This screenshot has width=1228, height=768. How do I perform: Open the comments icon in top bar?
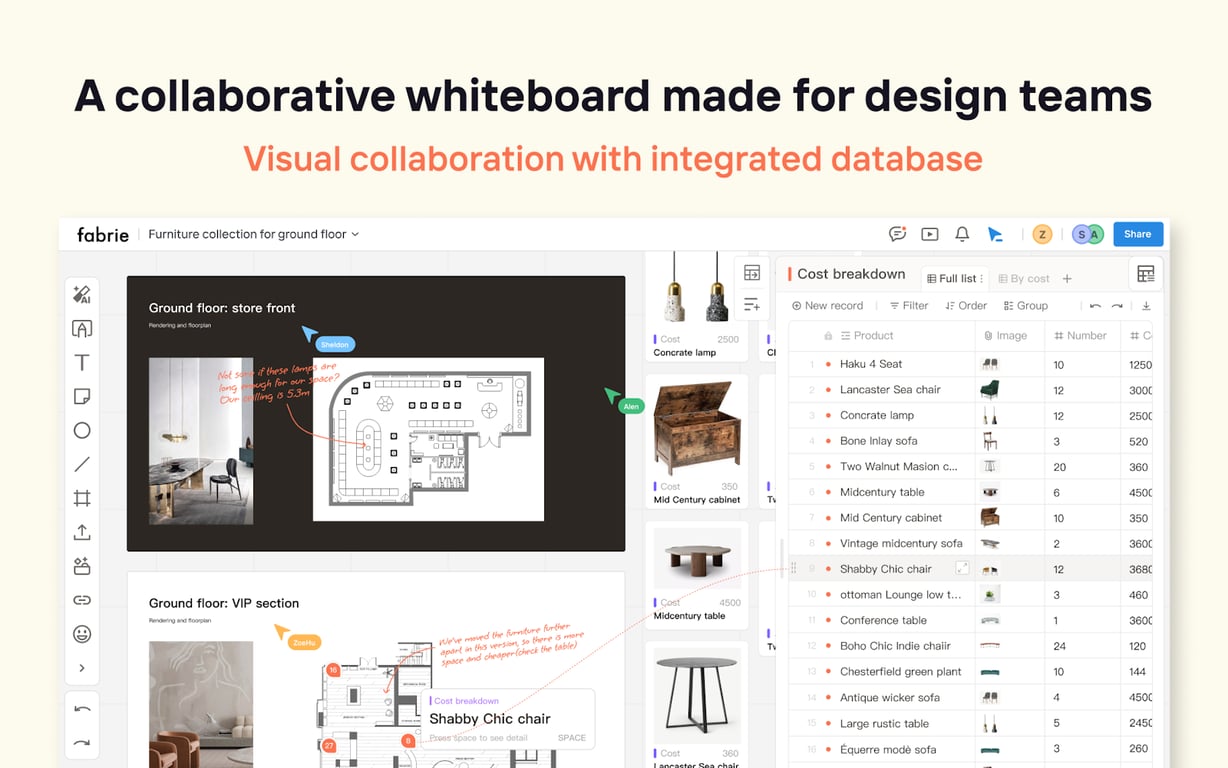pyautogui.click(x=897, y=234)
